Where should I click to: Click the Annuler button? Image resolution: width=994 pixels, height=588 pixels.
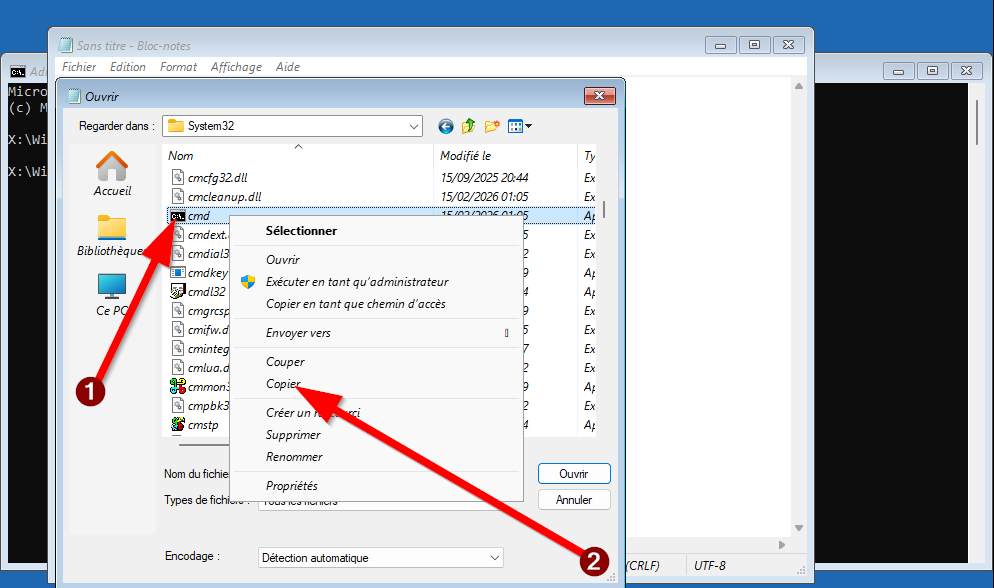[573, 499]
